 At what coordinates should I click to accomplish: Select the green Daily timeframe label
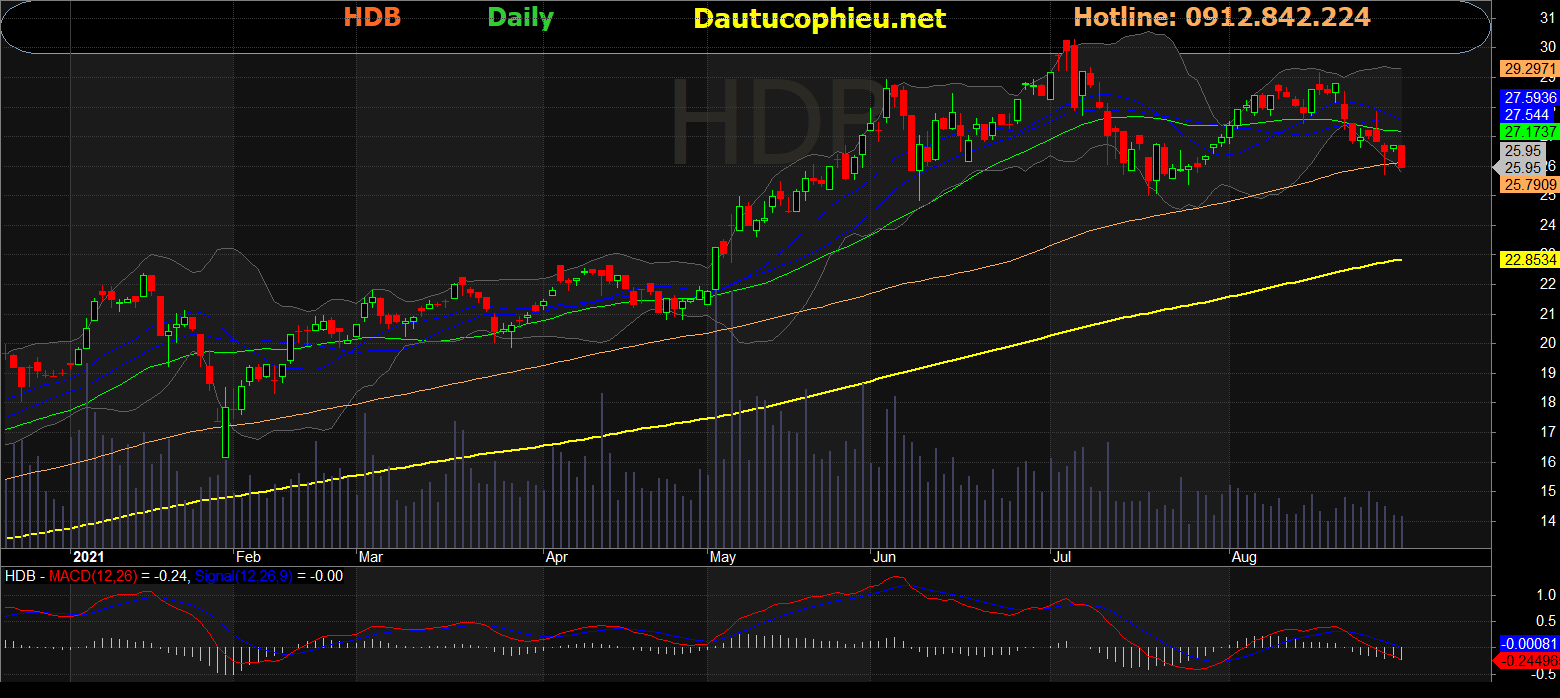(520, 17)
